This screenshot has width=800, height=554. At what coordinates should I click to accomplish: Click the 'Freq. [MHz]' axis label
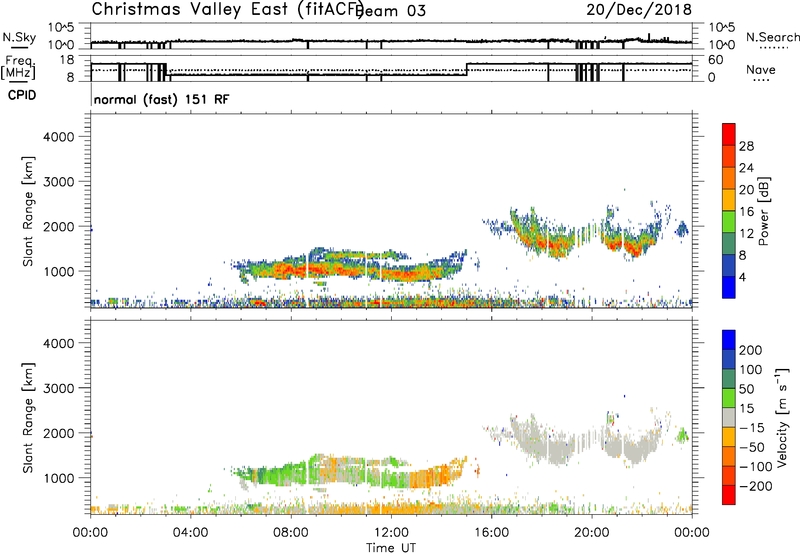(18, 68)
